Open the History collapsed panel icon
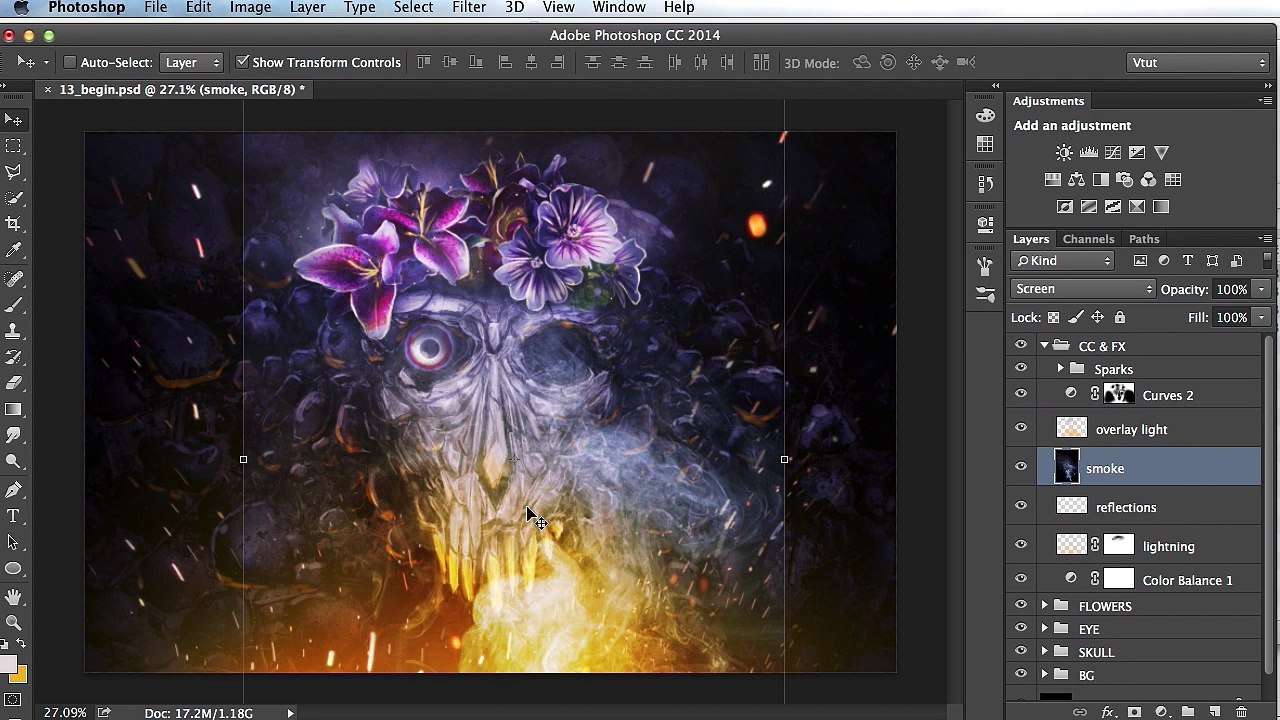 tap(985, 184)
